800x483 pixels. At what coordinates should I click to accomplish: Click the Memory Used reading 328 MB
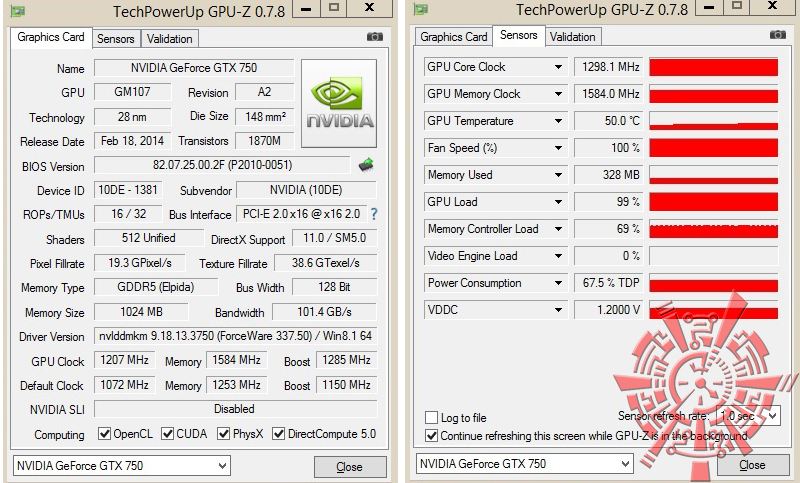tap(609, 175)
